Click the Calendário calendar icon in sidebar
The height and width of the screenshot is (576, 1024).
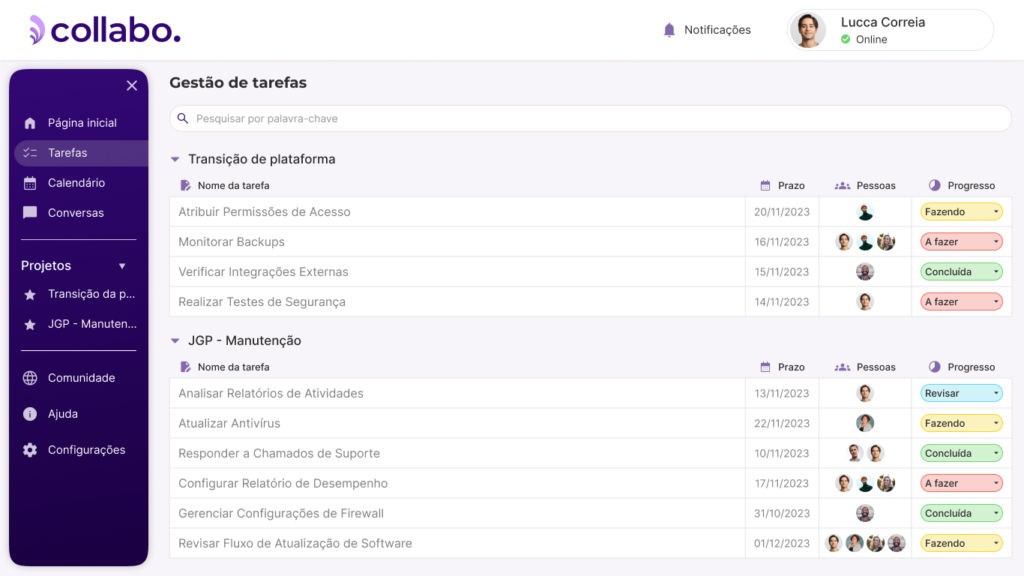pos(30,183)
